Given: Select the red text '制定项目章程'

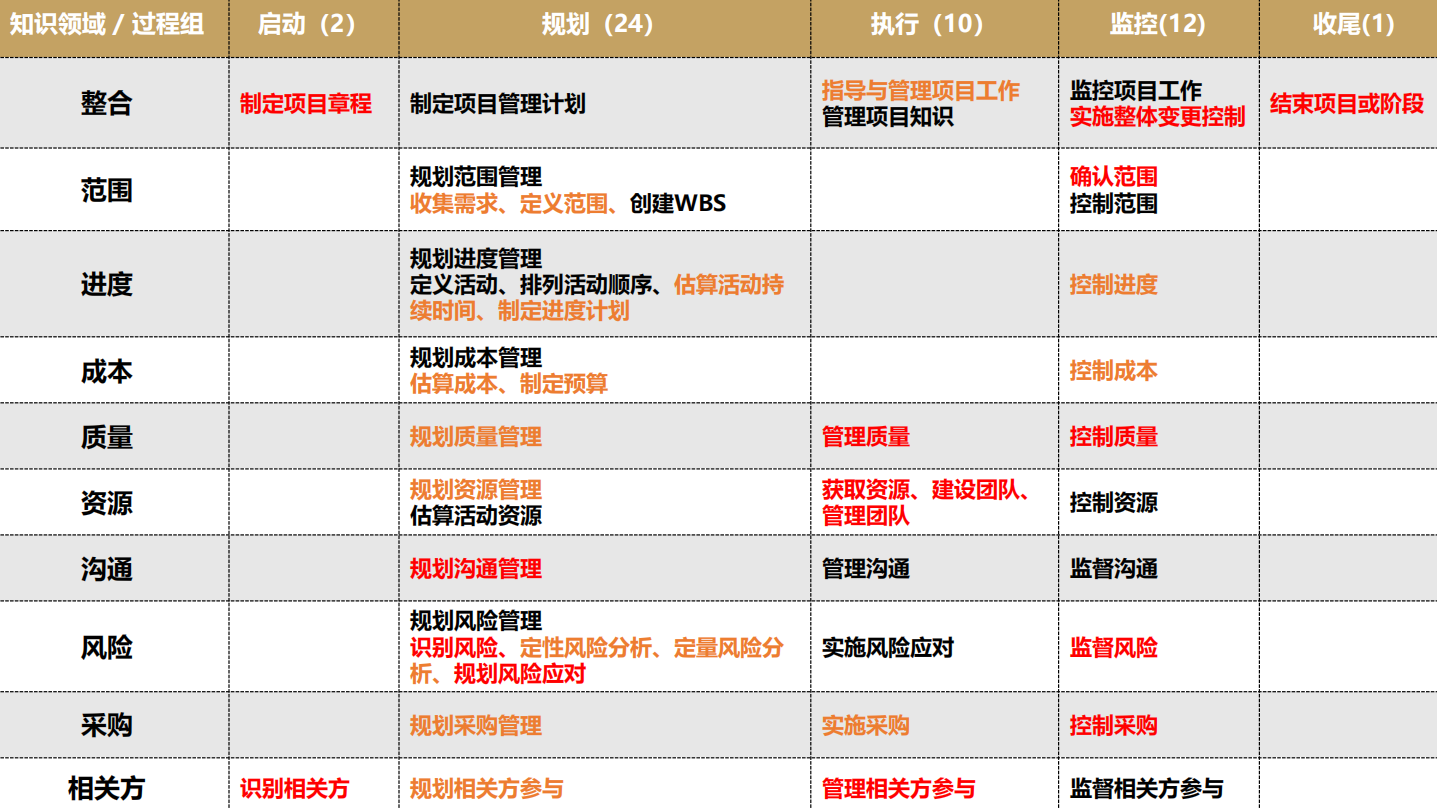Looking at the screenshot, I should point(305,104).
